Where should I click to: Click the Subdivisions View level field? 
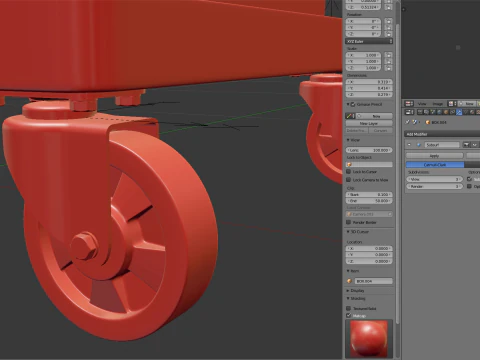(435, 179)
